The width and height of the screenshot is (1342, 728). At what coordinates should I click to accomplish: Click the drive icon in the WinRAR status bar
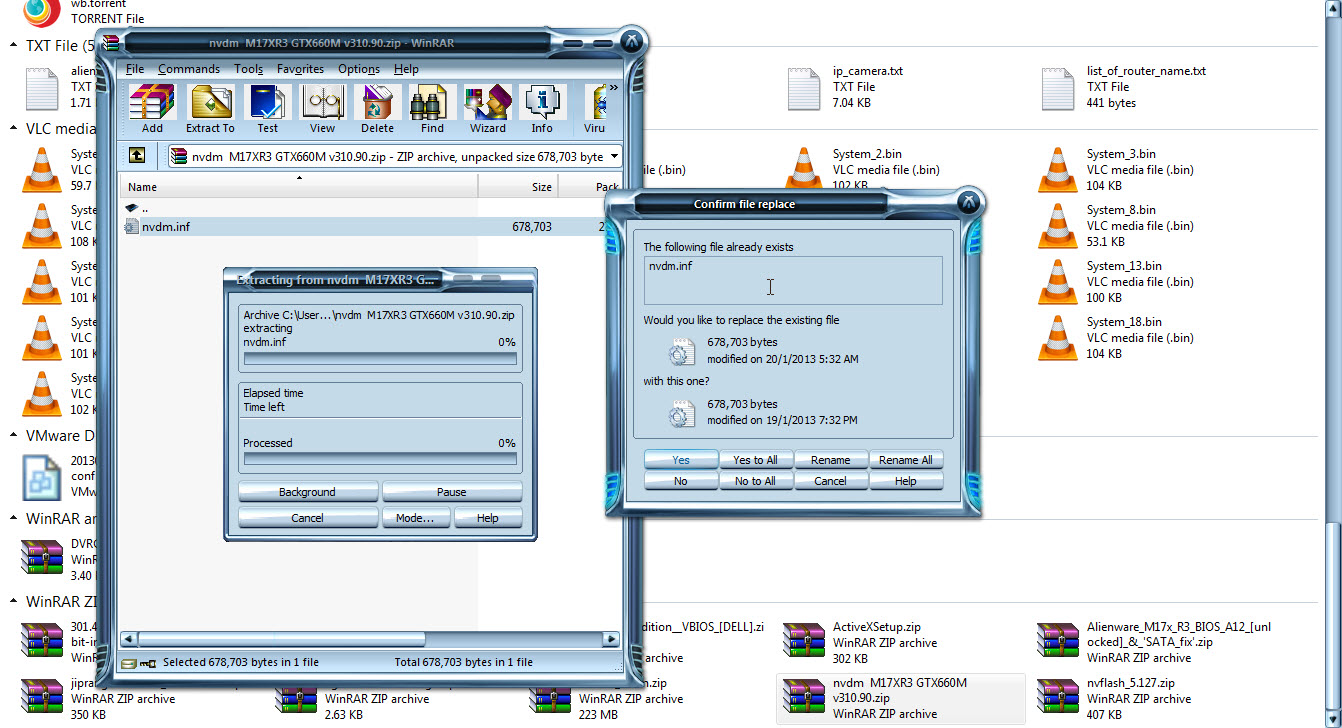point(129,662)
